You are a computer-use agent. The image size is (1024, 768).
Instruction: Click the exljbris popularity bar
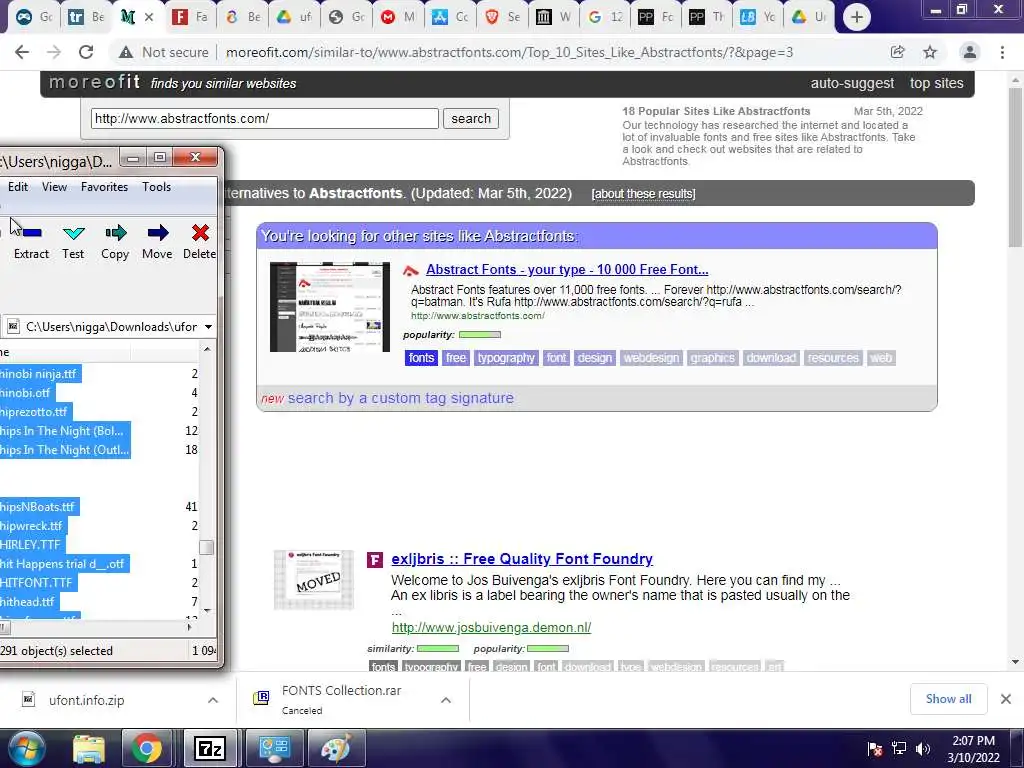tap(548, 648)
